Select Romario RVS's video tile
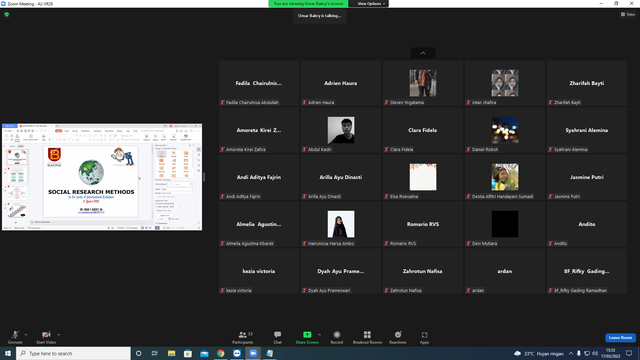This screenshot has width=640, height=360. (x=423, y=224)
